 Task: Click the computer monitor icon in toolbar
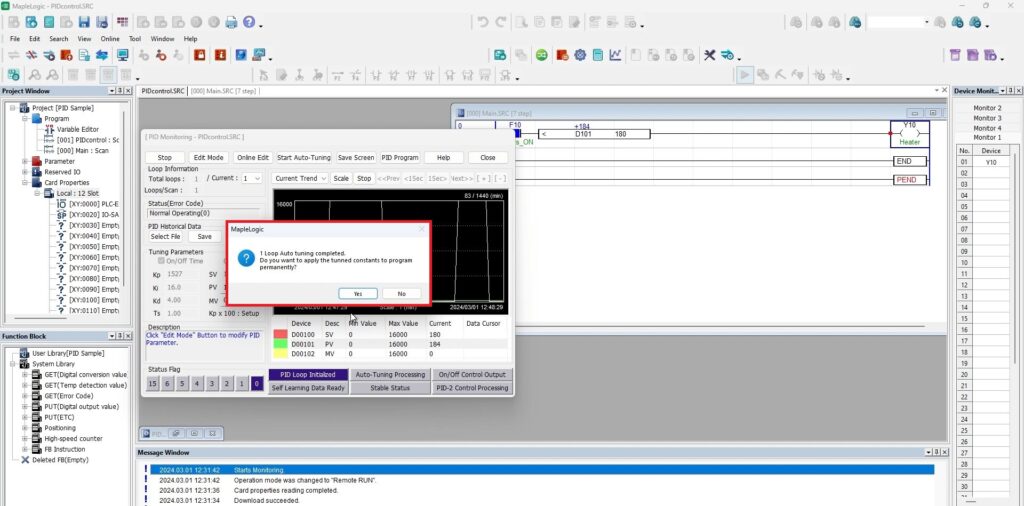click(122, 55)
